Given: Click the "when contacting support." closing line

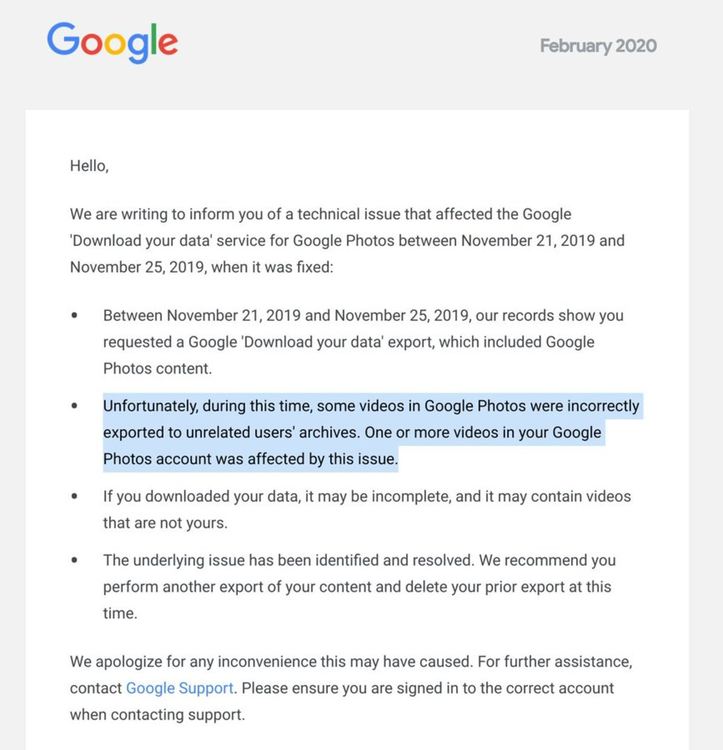Looking at the screenshot, I should [x=157, y=715].
